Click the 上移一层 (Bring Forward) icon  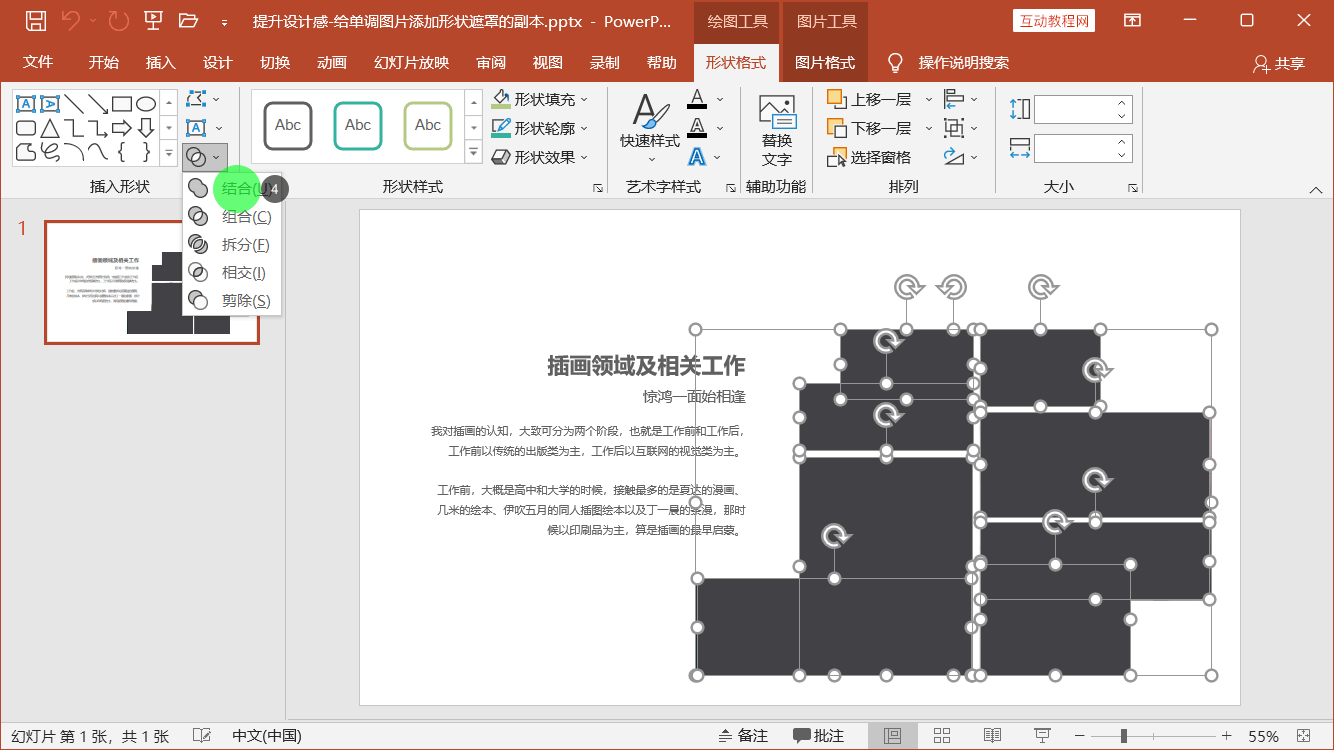[838, 99]
